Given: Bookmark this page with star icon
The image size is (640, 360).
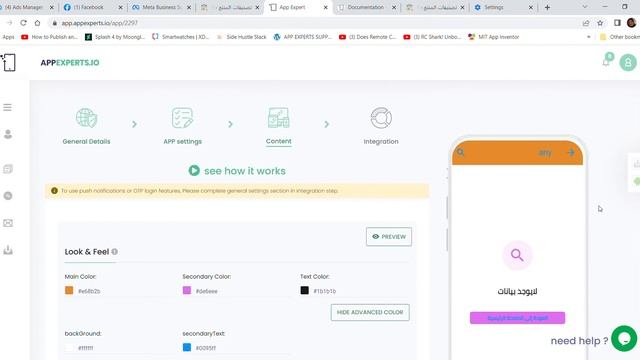Looking at the screenshot, I should [x=600, y=23].
